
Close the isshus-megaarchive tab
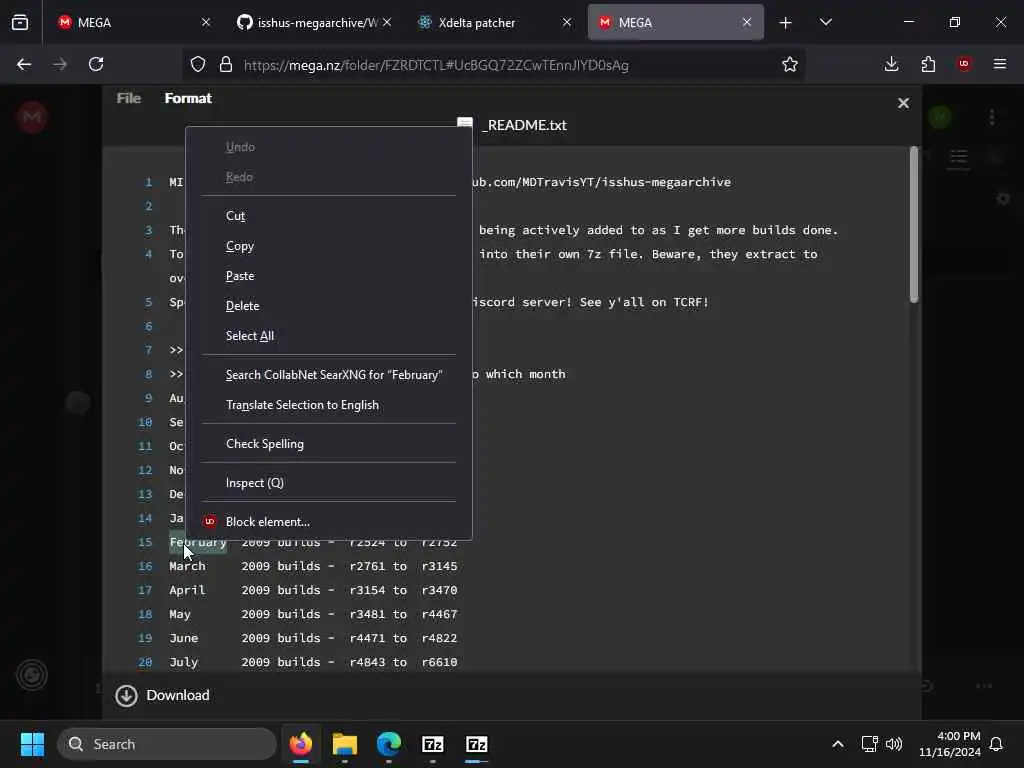(387, 22)
